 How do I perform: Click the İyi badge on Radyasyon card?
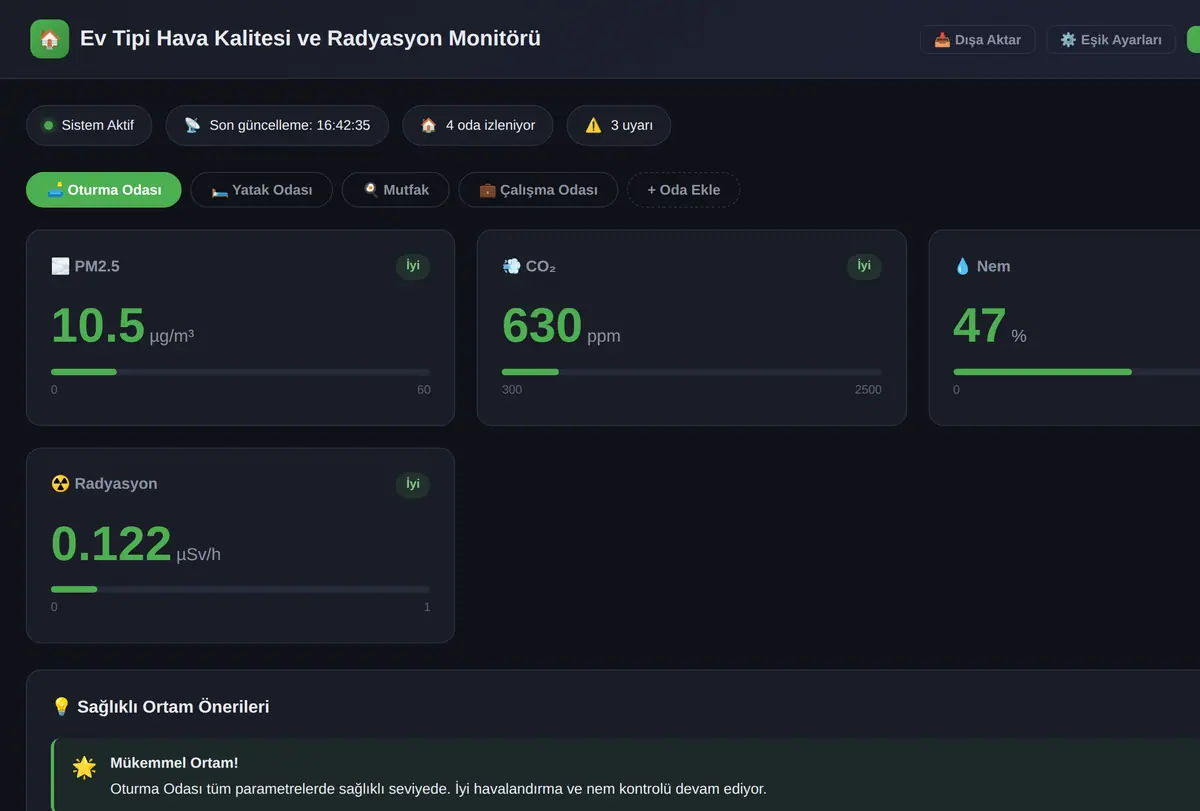(x=413, y=484)
